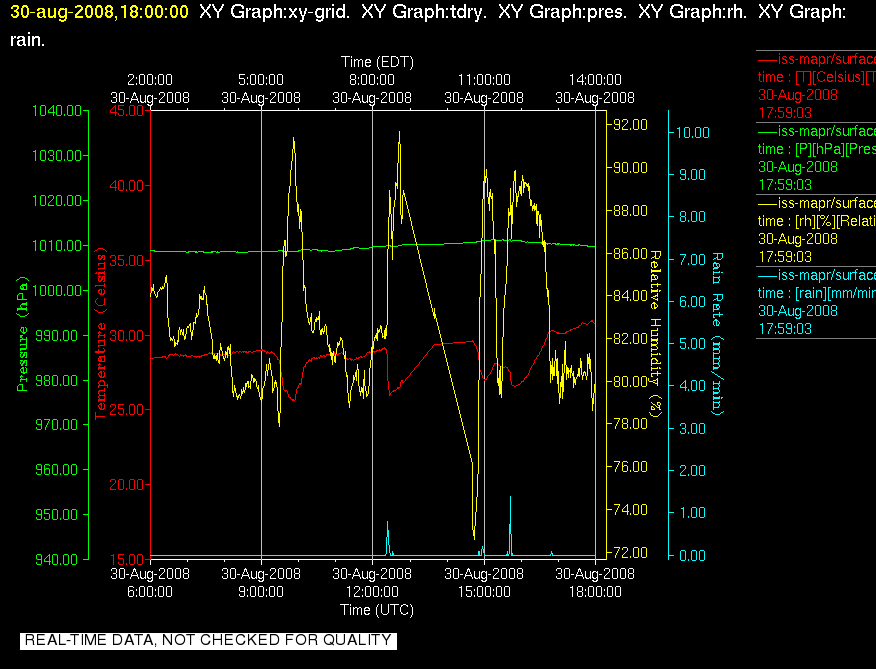Select the 1030.00 pressure tick value
The image size is (876, 669).
click(x=57, y=155)
